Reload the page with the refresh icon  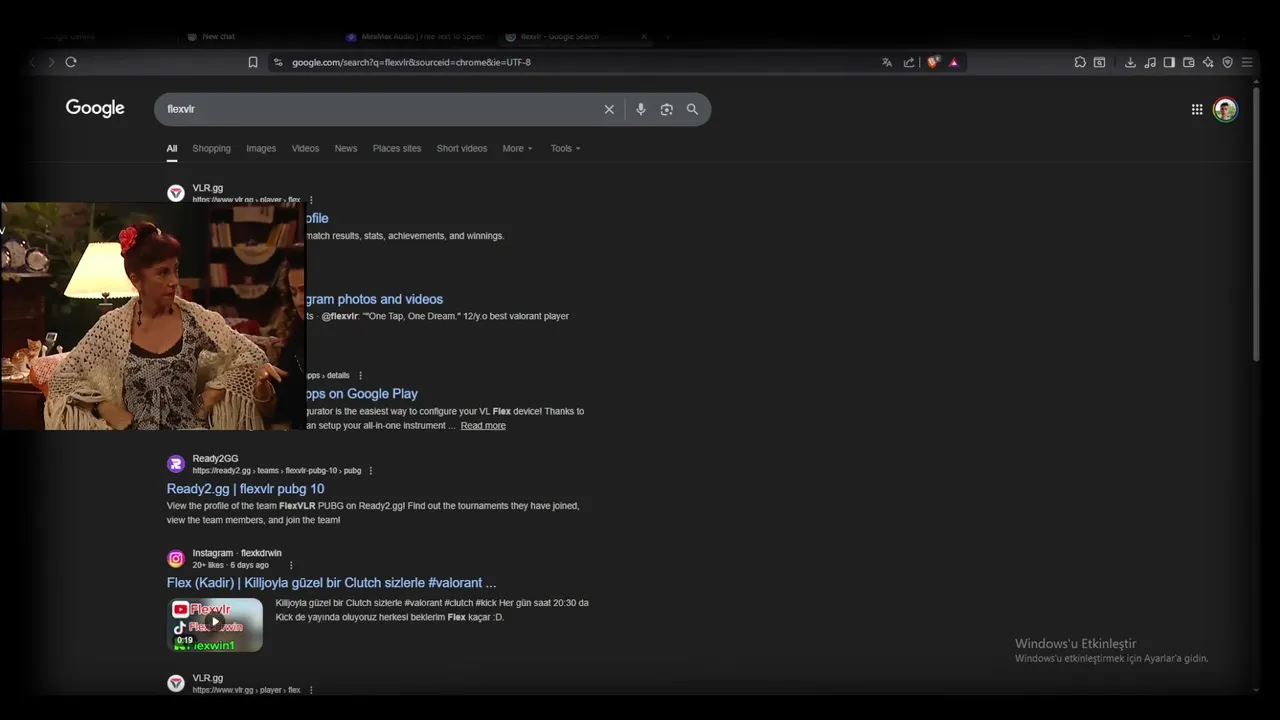(x=71, y=62)
